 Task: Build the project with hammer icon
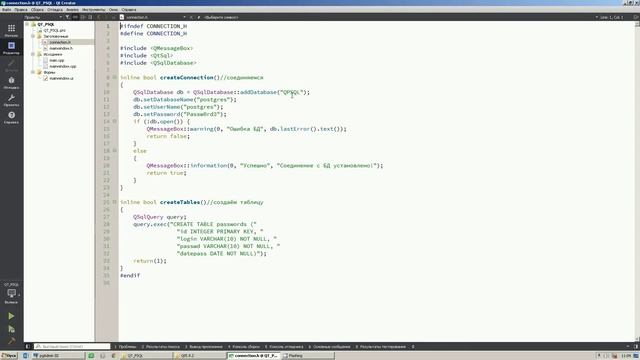[x=11, y=340]
